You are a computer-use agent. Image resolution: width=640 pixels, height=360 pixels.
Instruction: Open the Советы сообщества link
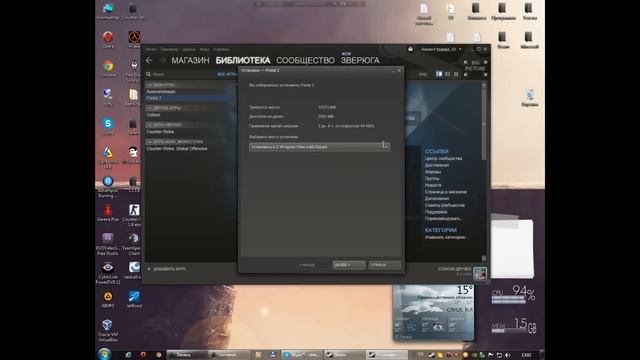pos(444,205)
